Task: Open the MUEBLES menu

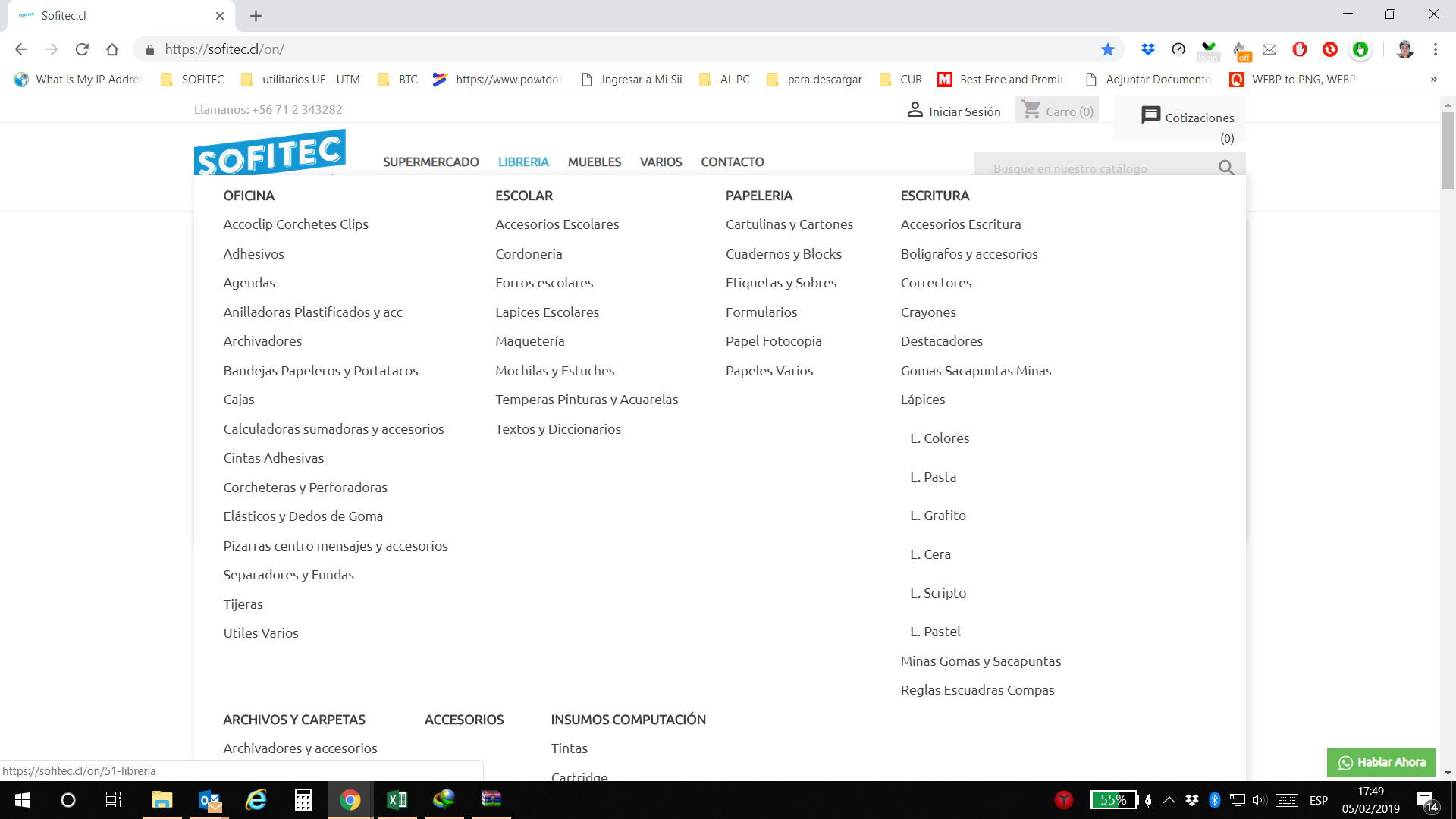Action: click(594, 162)
